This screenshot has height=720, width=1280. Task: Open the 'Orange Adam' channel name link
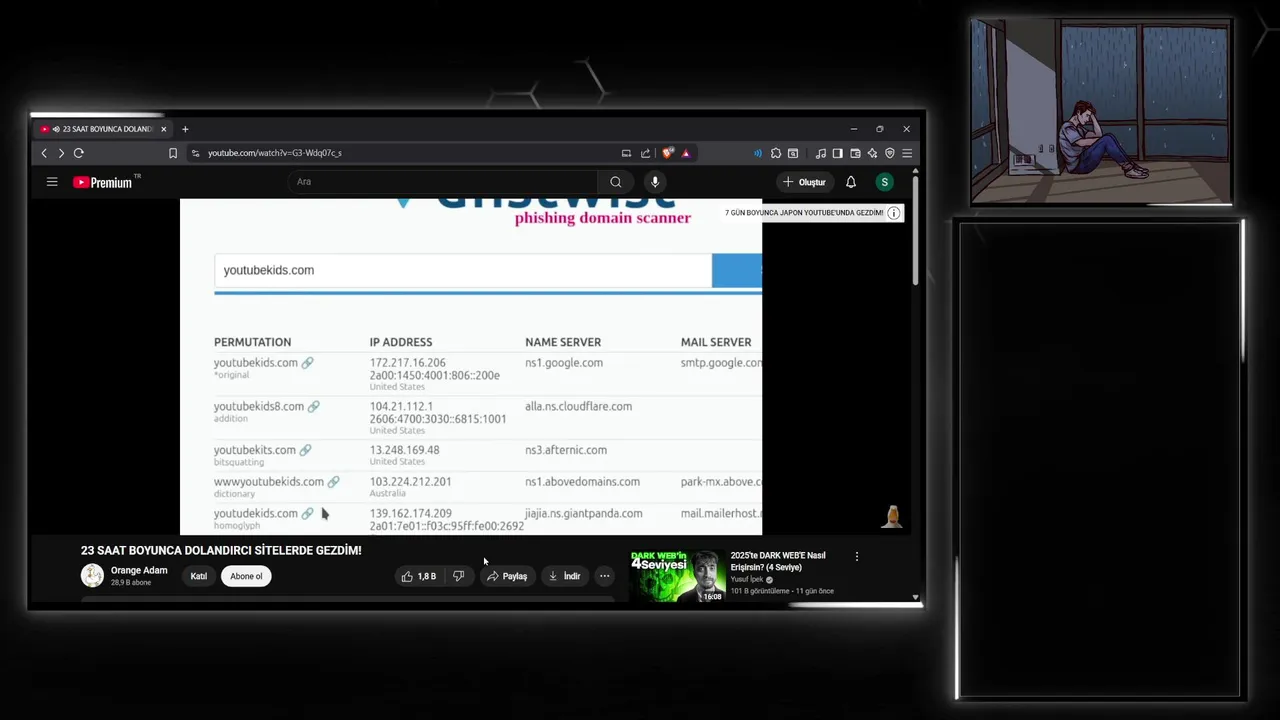coord(139,571)
